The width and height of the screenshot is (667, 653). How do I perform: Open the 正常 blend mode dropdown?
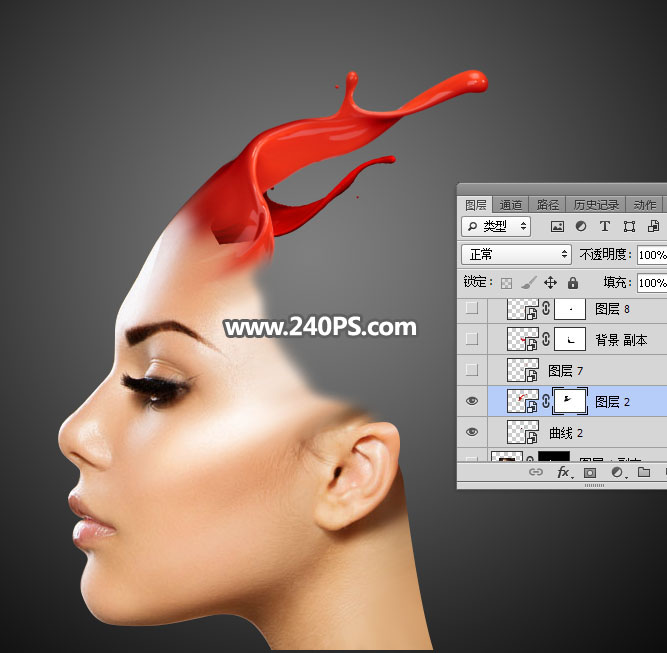(516, 254)
